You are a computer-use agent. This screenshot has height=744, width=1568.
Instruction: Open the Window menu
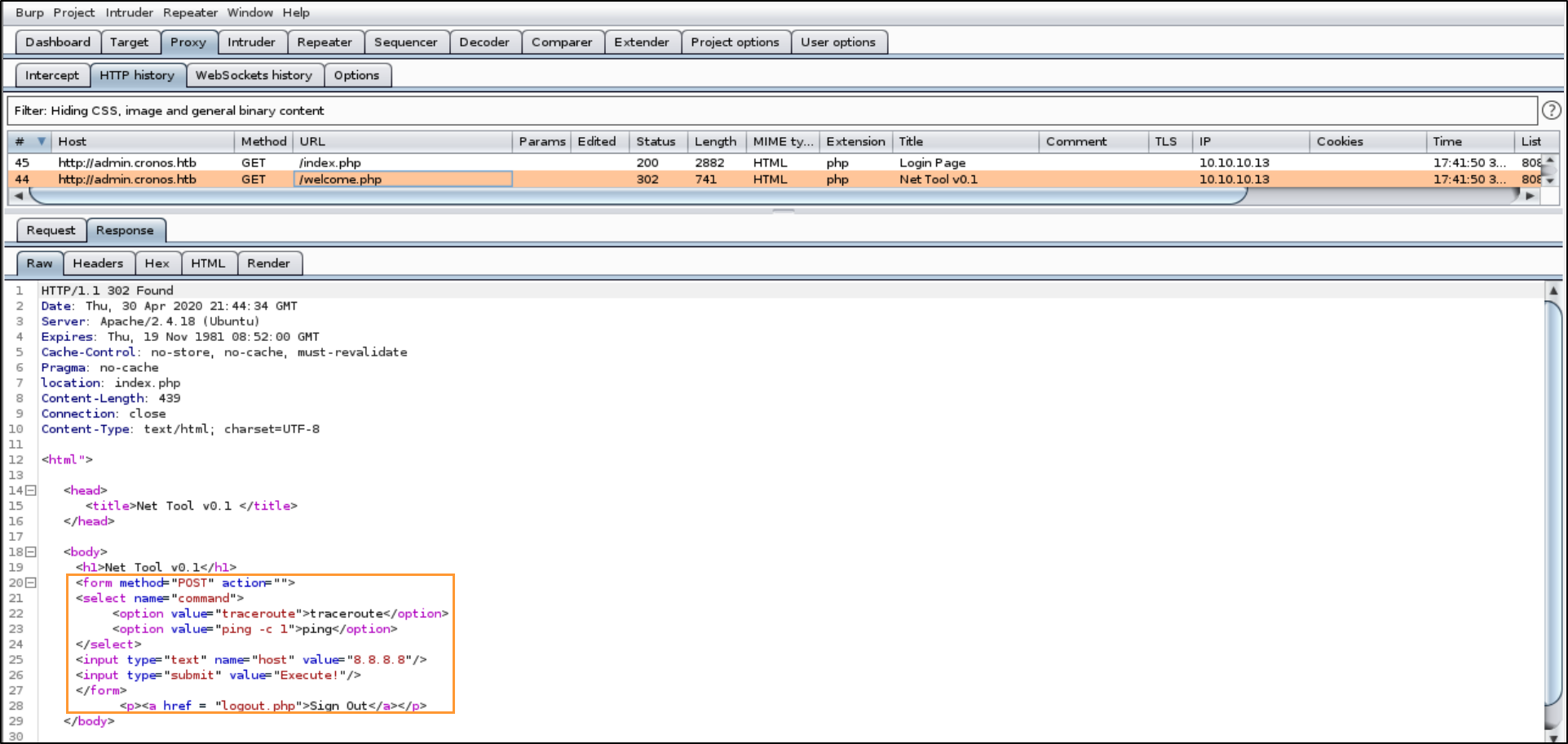(x=250, y=12)
